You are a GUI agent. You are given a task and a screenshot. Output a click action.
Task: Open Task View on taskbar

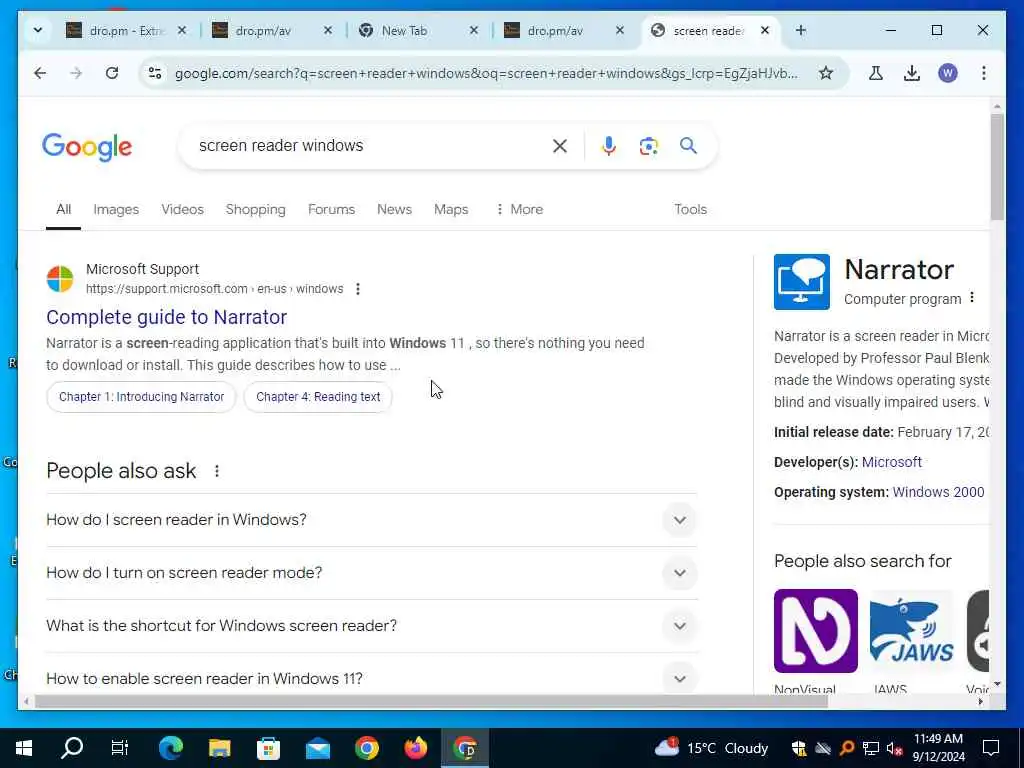[120, 748]
